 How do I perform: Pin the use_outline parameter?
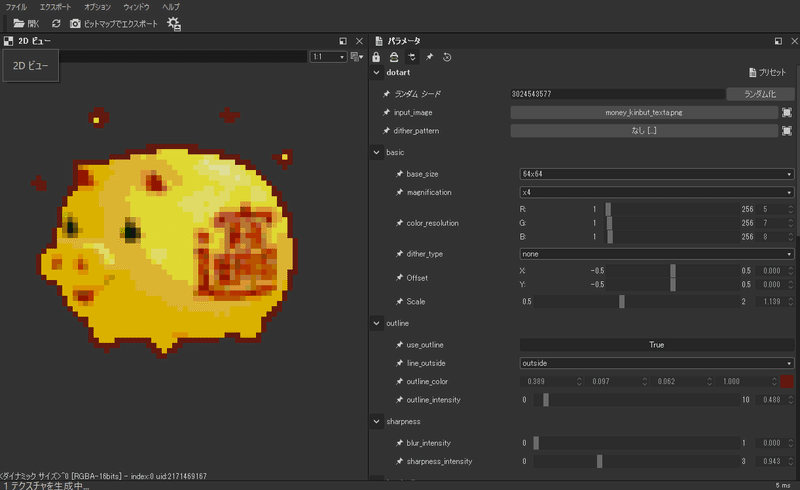[399, 345]
